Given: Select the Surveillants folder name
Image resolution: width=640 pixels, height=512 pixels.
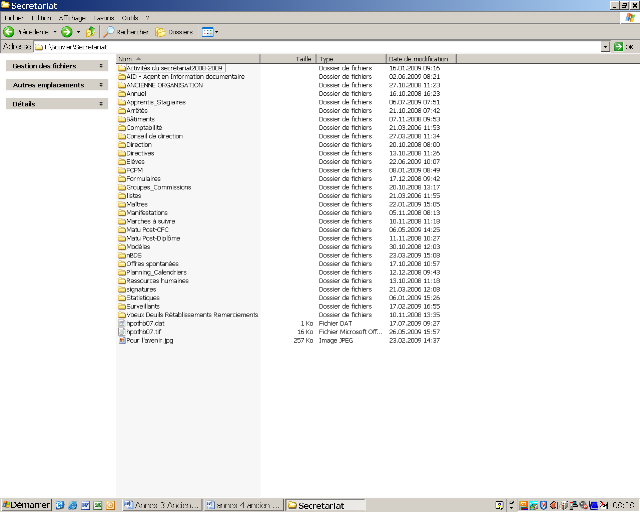Looking at the screenshot, I should (x=143, y=306).
